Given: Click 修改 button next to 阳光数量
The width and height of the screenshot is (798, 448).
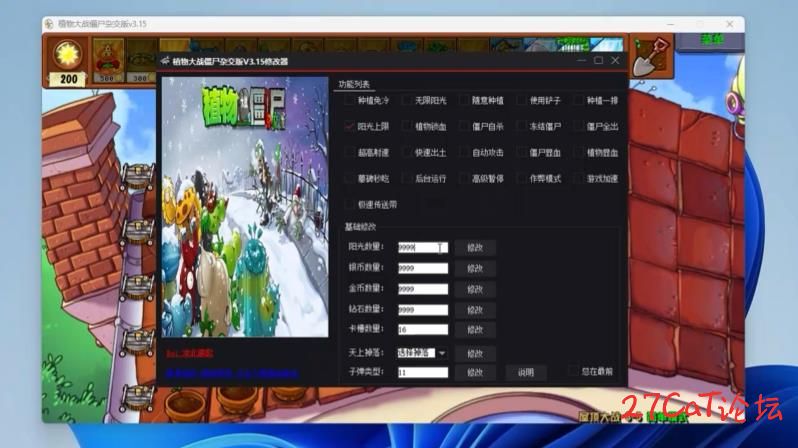Looking at the screenshot, I should tap(474, 247).
